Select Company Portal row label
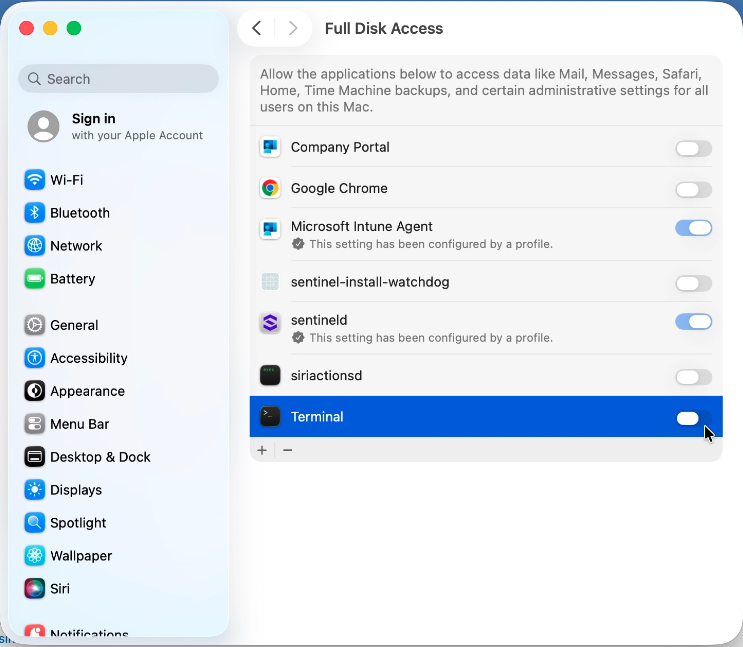 (x=340, y=147)
